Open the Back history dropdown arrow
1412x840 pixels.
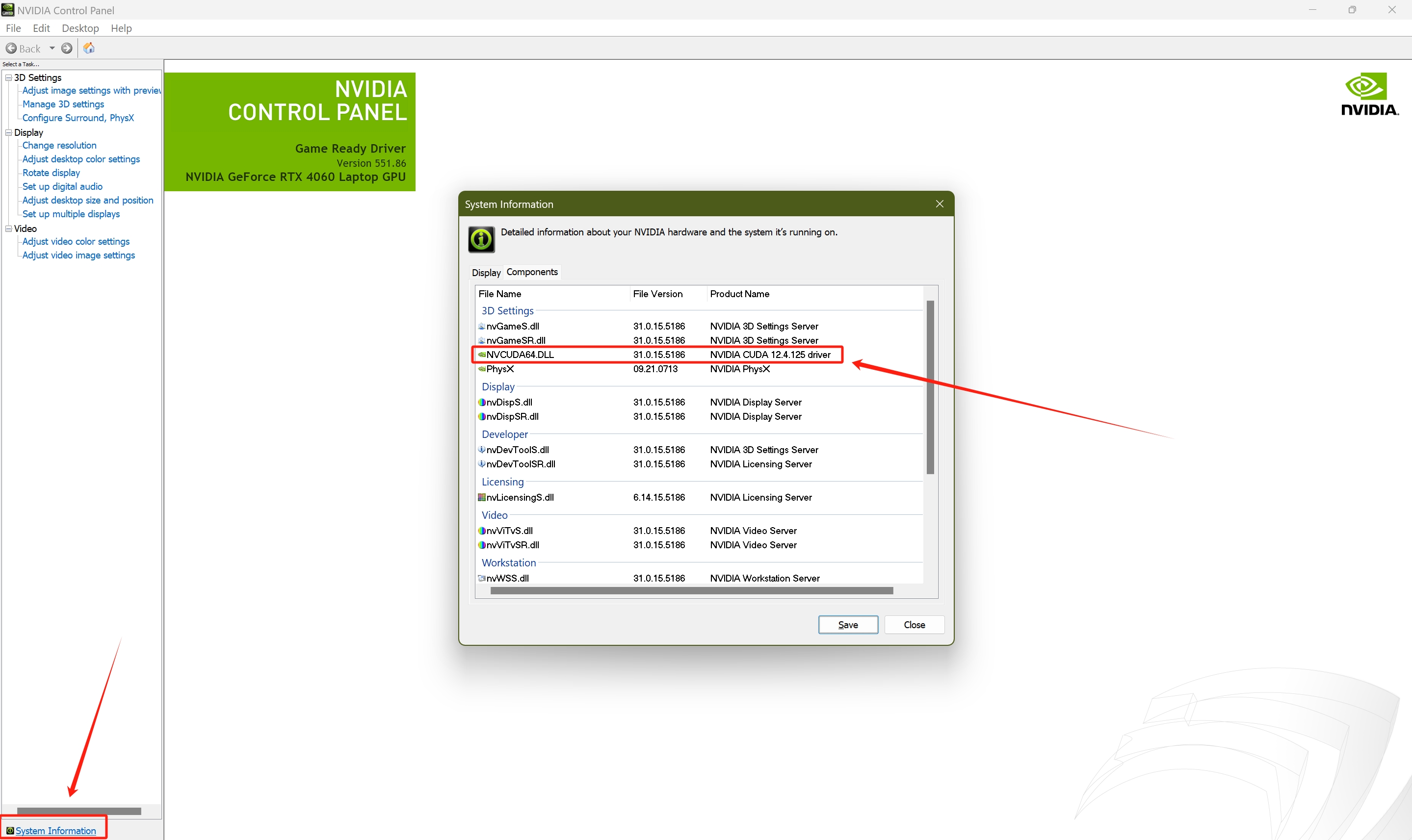pos(52,49)
